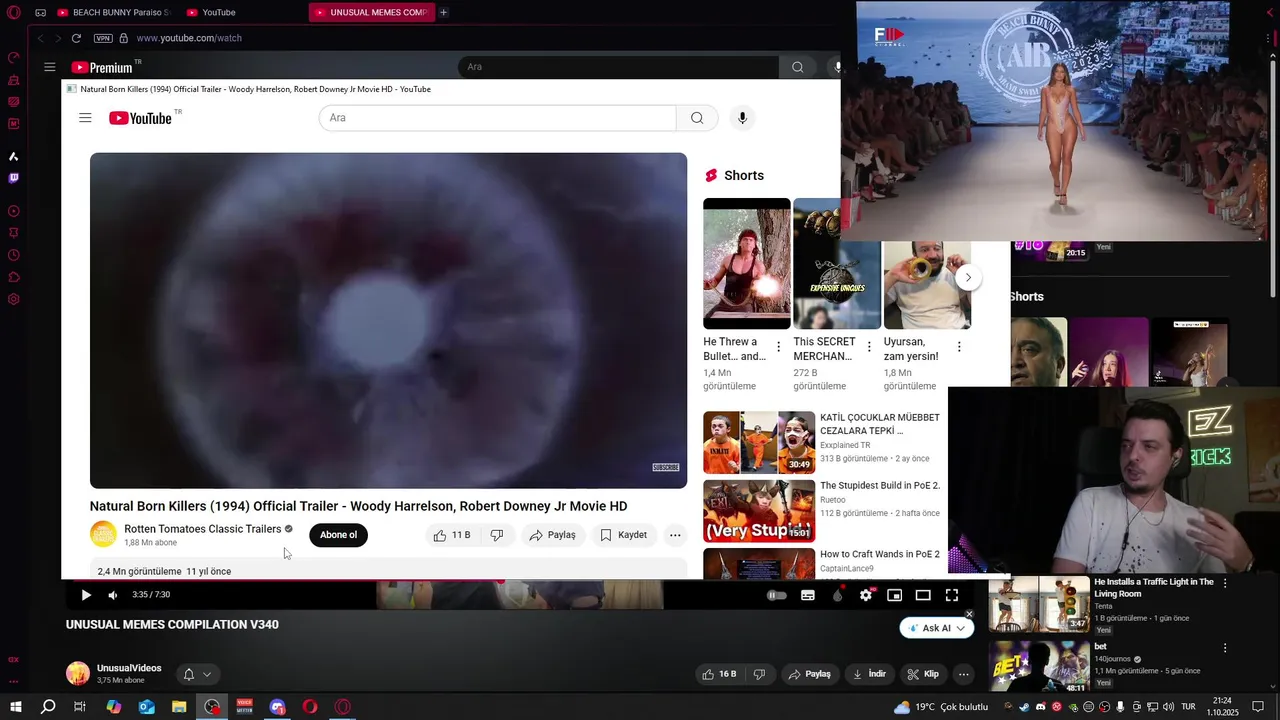Create a clip with the Klip button
Viewport: 1280px width, 720px height.
[922, 674]
